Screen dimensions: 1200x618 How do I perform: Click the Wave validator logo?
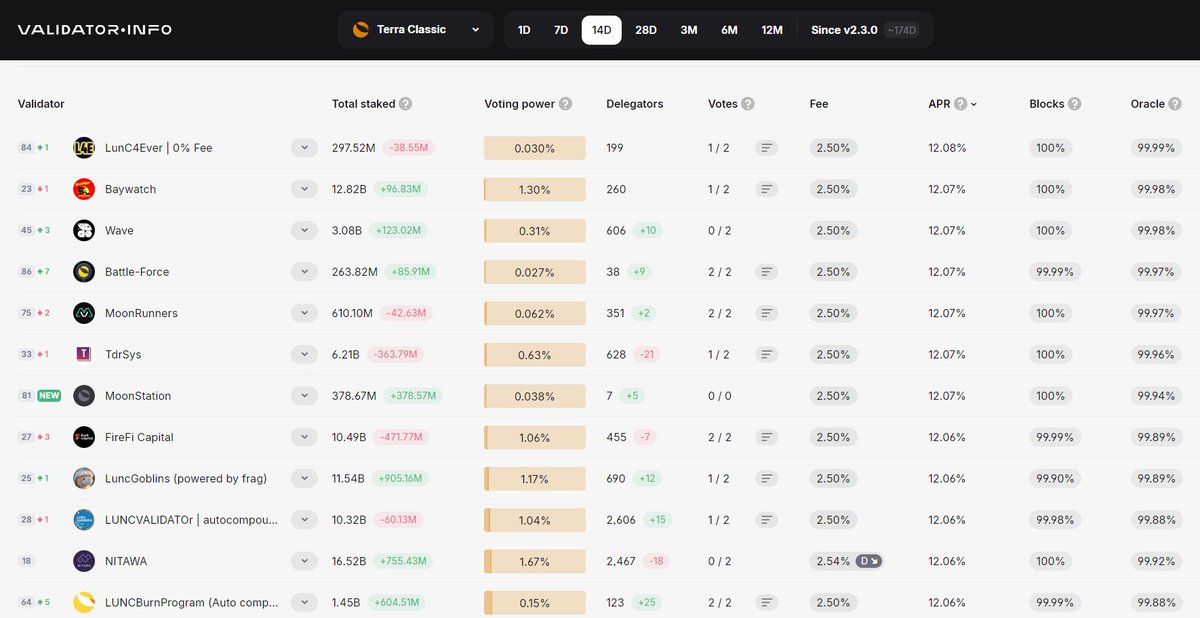84,231
